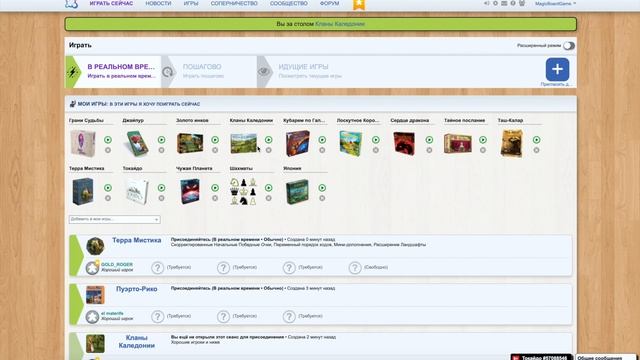Click the lightning icon on real-time tab
The width and height of the screenshot is (640, 360).
(x=73, y=72)
